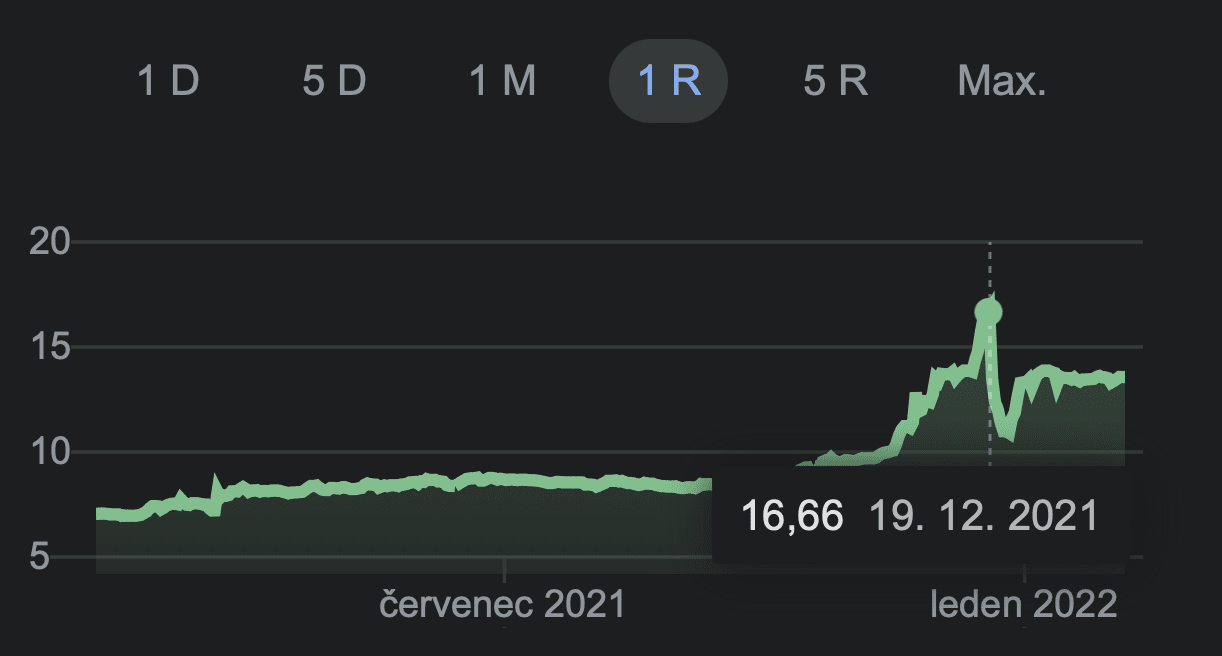The width and height of the screenshot is (1222, 656).
Task: Open the 5 R time range
Action: (835, 81)
